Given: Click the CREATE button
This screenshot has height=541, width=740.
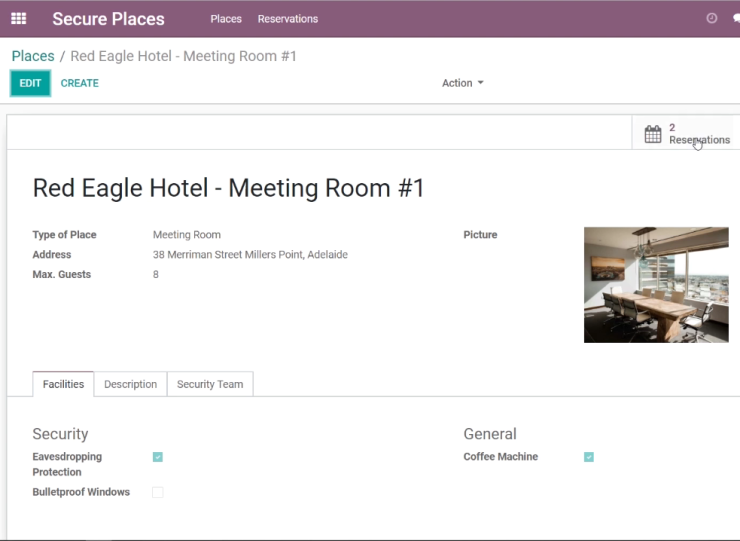Looking at the screenshot, I should point(80,83).
